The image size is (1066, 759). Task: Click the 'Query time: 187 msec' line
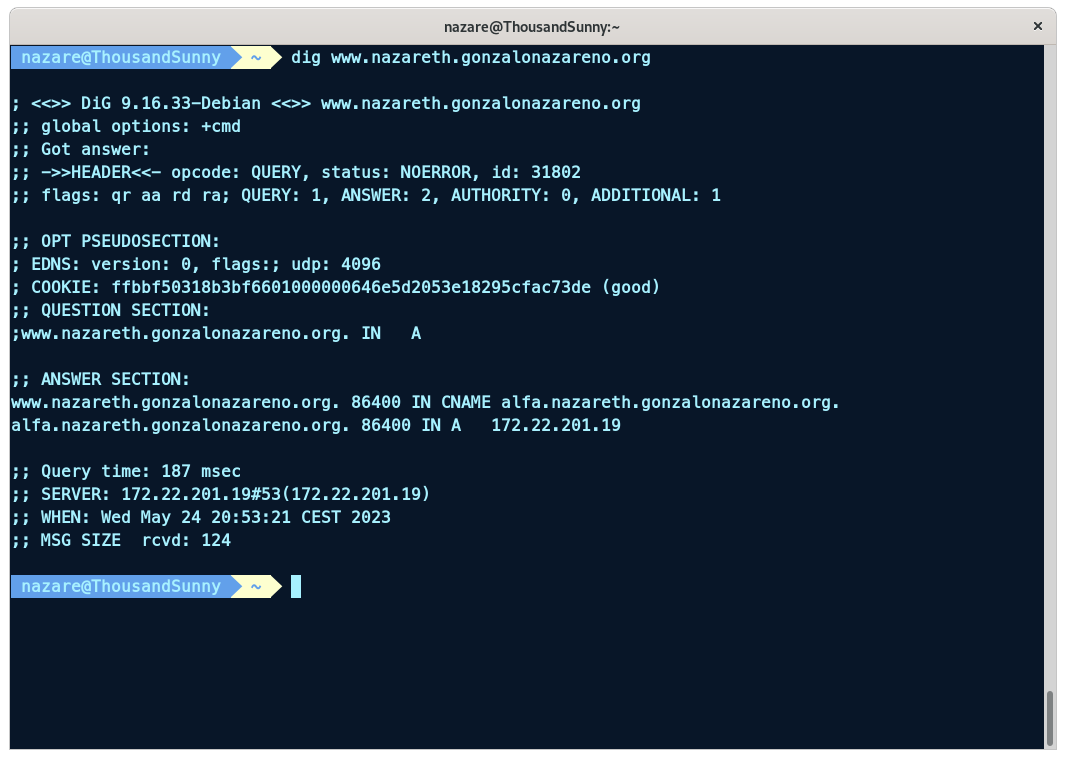(x=126, y=471)
